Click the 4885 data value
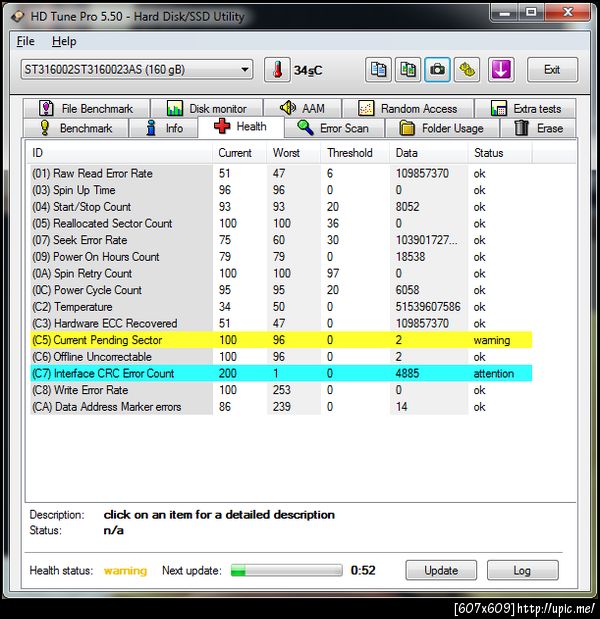Screen dimensions: 600x619 tap(407, 373)
